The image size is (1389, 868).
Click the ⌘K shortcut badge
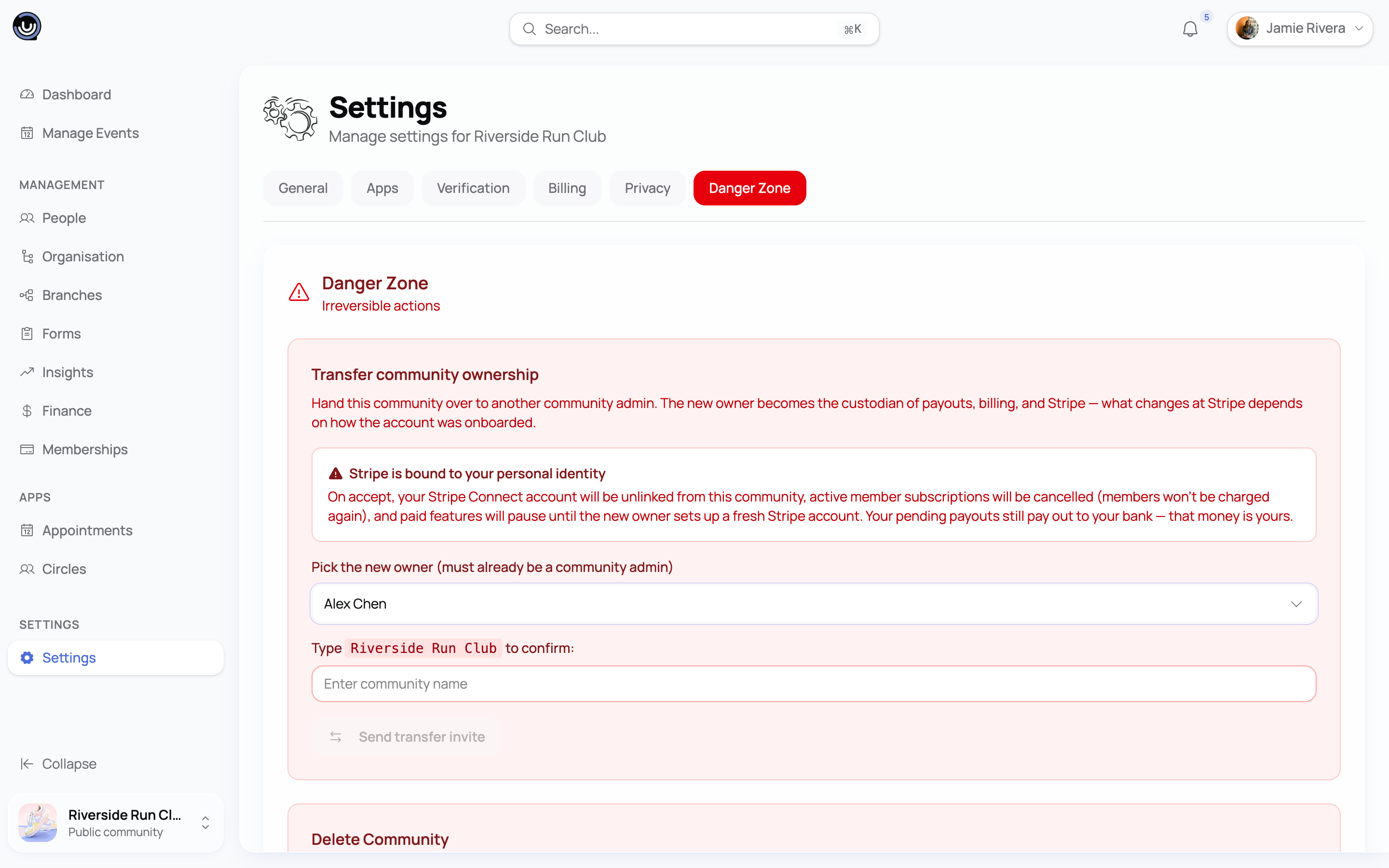click(x=852, y=29)
